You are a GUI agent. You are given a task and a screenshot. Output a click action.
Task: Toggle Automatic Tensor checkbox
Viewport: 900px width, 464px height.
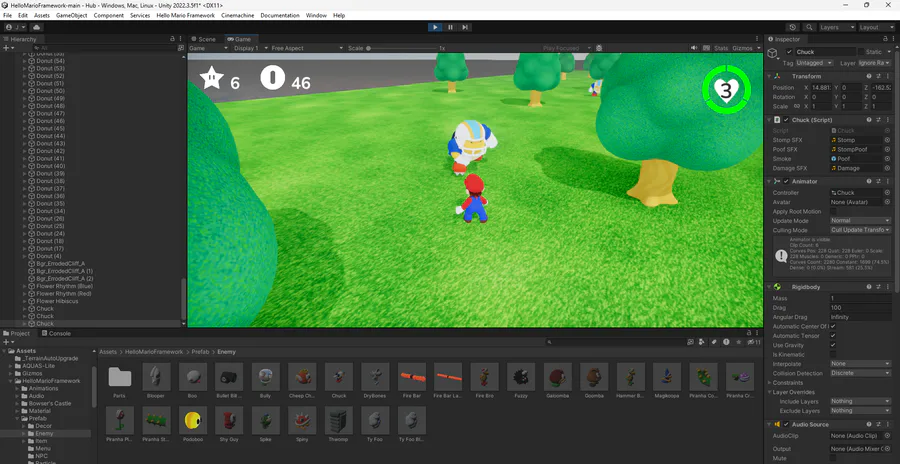(833, 335)
